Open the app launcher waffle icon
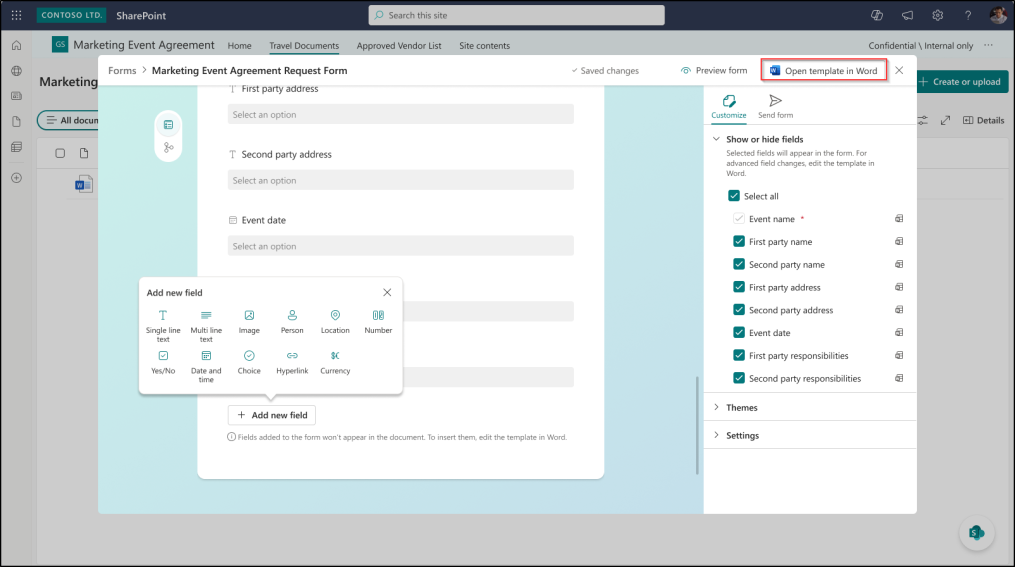Screen dimensions: 1015x567 pyautogui.click(x=16, y=15)
